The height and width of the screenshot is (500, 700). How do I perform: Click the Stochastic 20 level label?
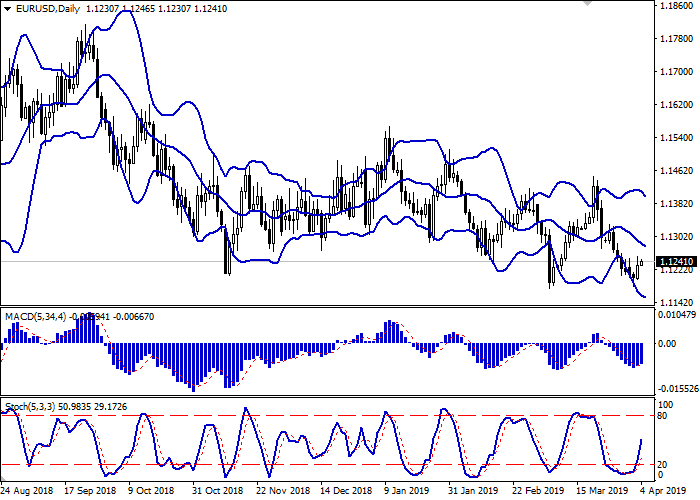tap(662, 465)
